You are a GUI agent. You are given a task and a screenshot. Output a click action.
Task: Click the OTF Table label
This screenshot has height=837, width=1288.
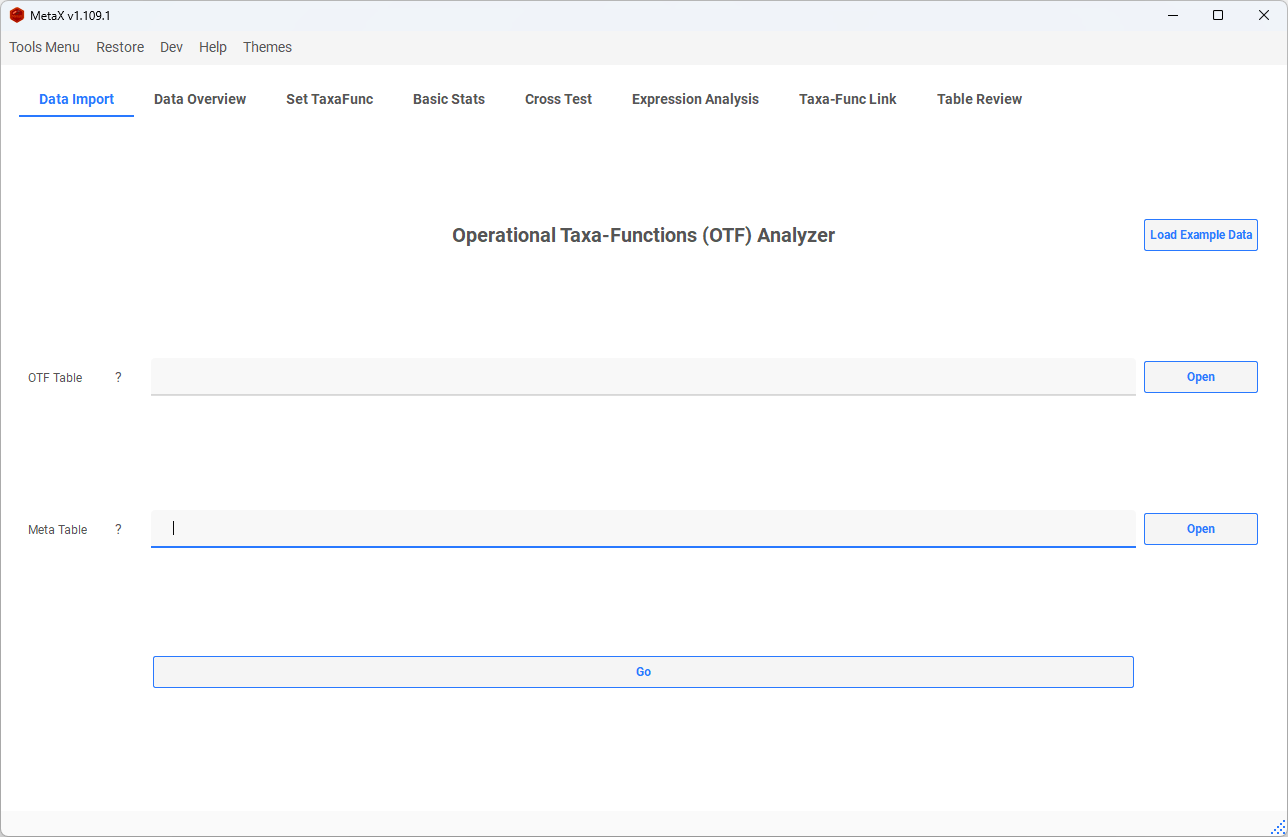point(55,378)
